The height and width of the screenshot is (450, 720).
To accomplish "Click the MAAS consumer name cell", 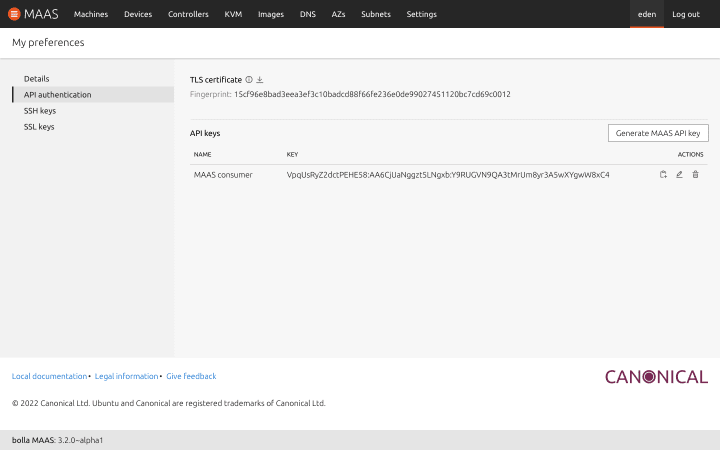I will point(223,174).
